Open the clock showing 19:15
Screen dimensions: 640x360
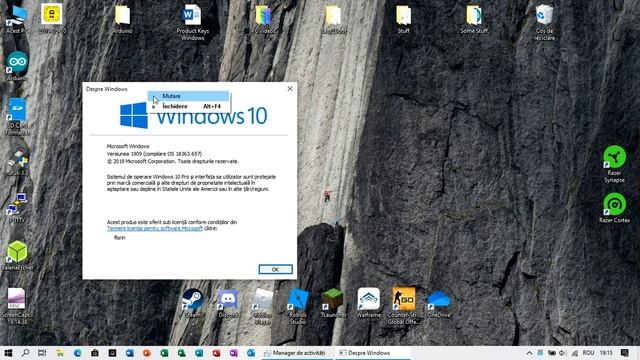click(x=606, y=353)
